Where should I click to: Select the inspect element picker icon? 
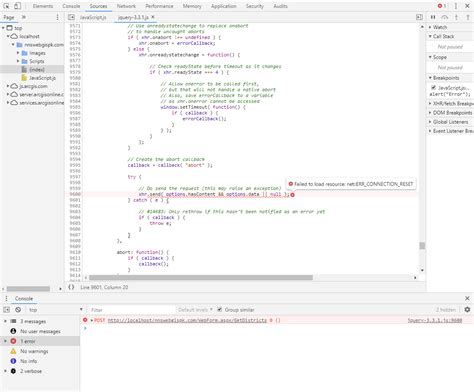coord(6,6)
